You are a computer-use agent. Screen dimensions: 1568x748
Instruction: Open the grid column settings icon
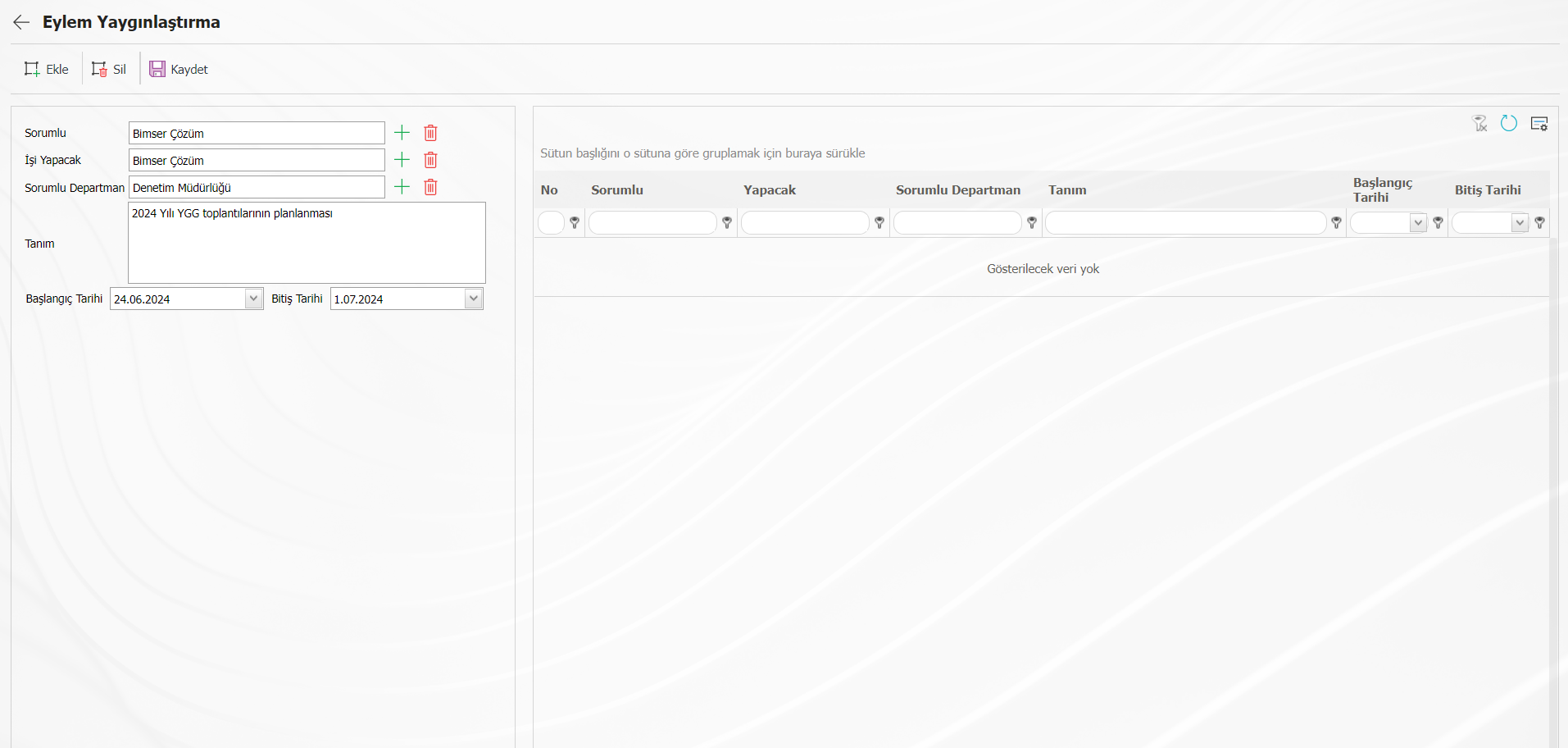coord(1539,124)
